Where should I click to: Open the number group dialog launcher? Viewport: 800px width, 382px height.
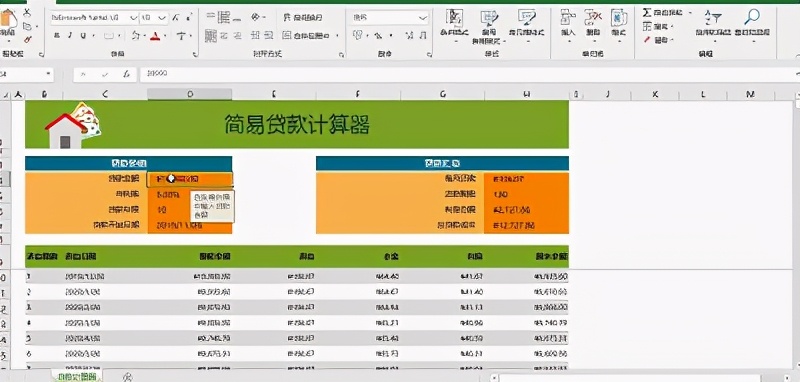[429, 54]
